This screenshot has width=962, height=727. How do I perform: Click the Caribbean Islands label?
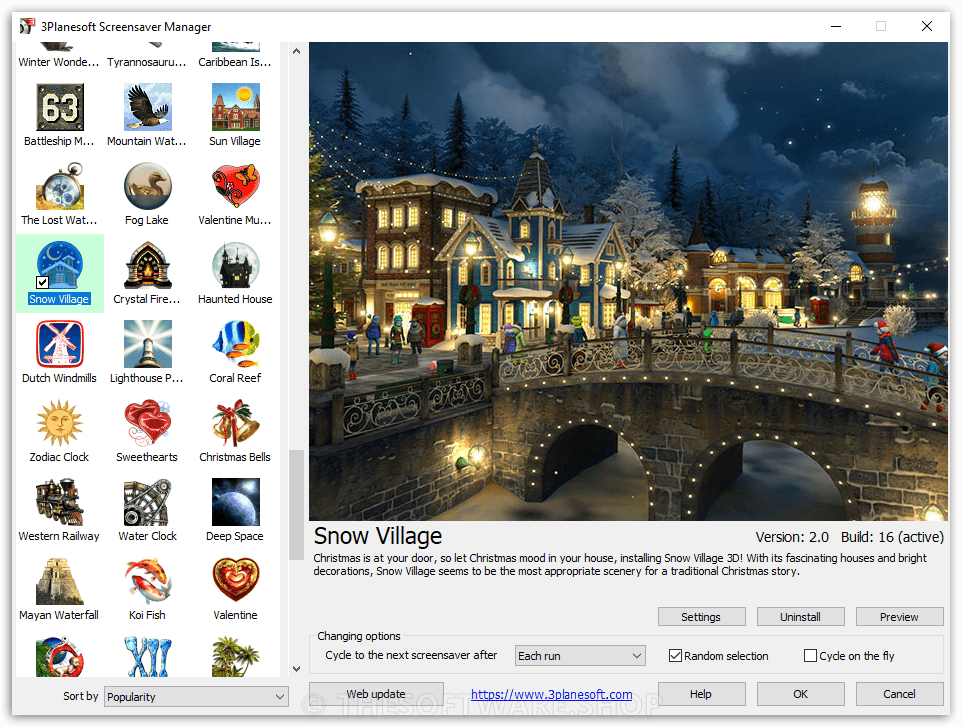click(x=235, y=62)
